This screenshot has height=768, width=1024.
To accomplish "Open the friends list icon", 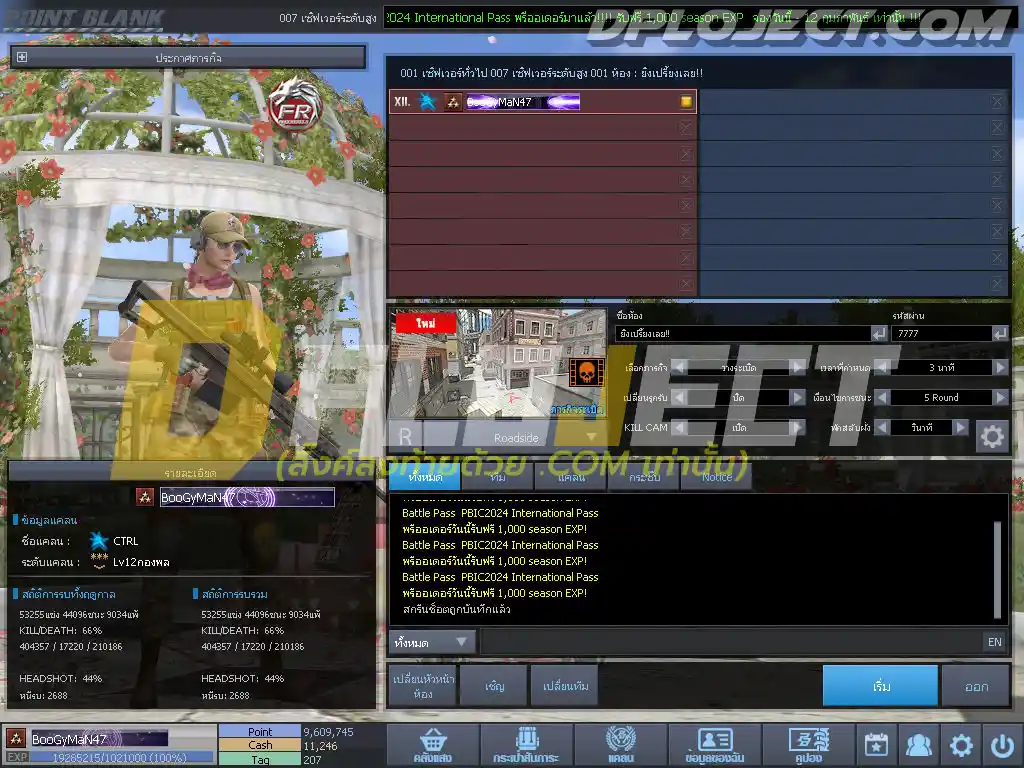I will click(x=918, y=745).
